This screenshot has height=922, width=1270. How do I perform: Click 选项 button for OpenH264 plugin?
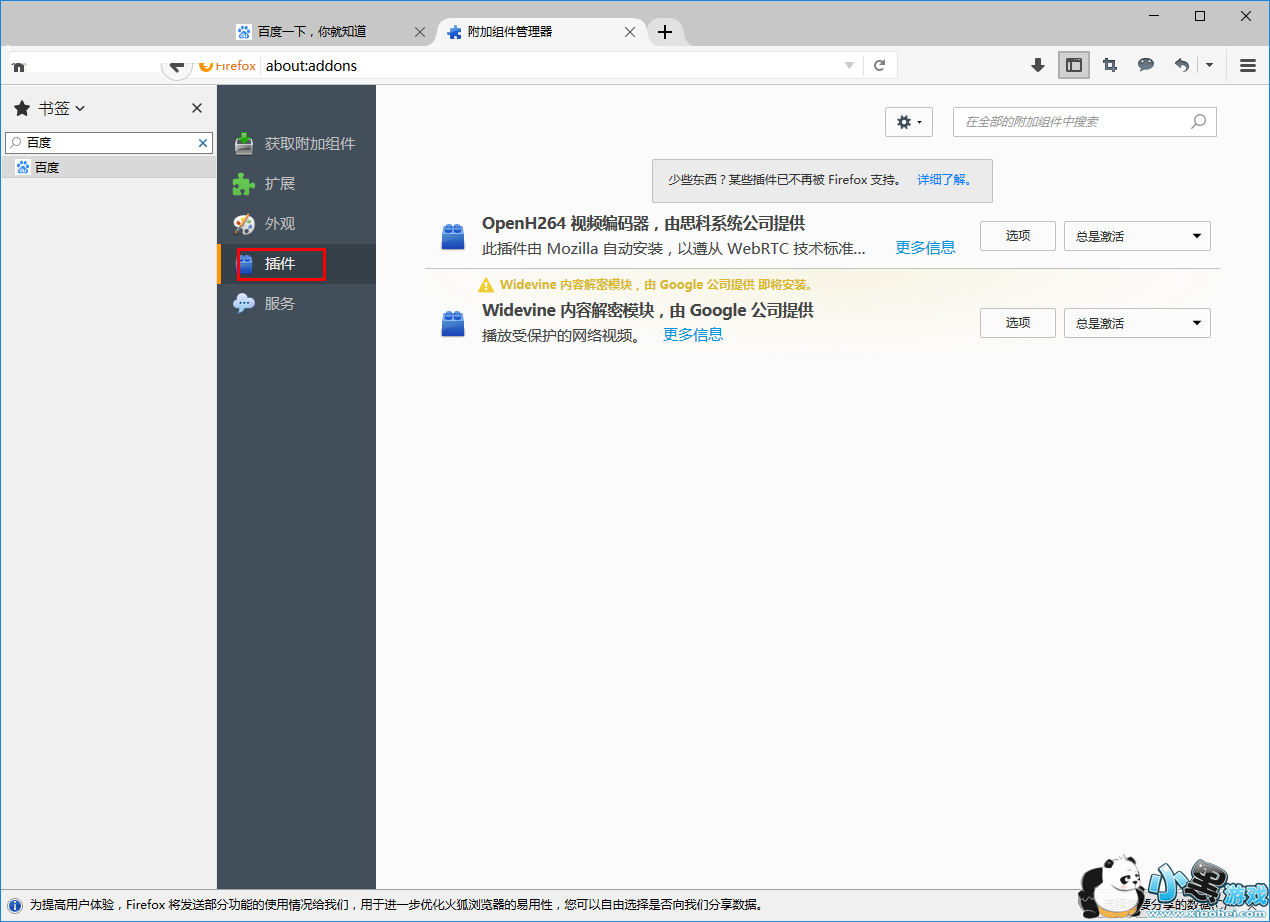1017,236
